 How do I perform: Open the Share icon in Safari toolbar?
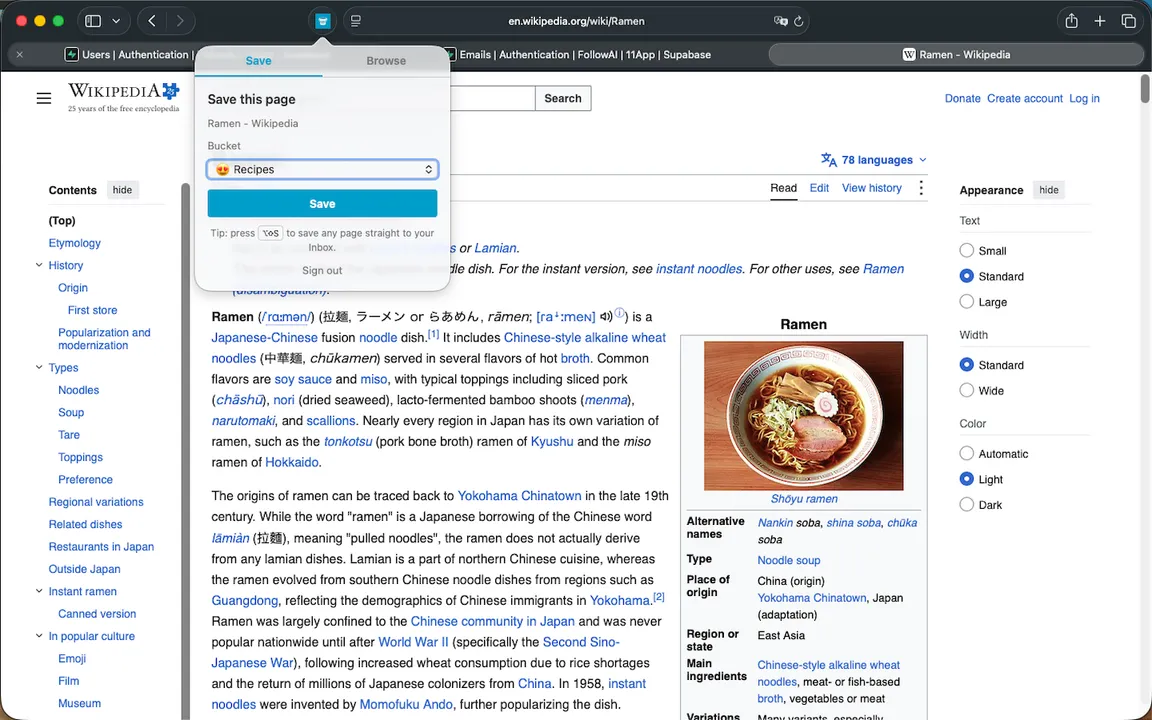[x=1071, y=21]
